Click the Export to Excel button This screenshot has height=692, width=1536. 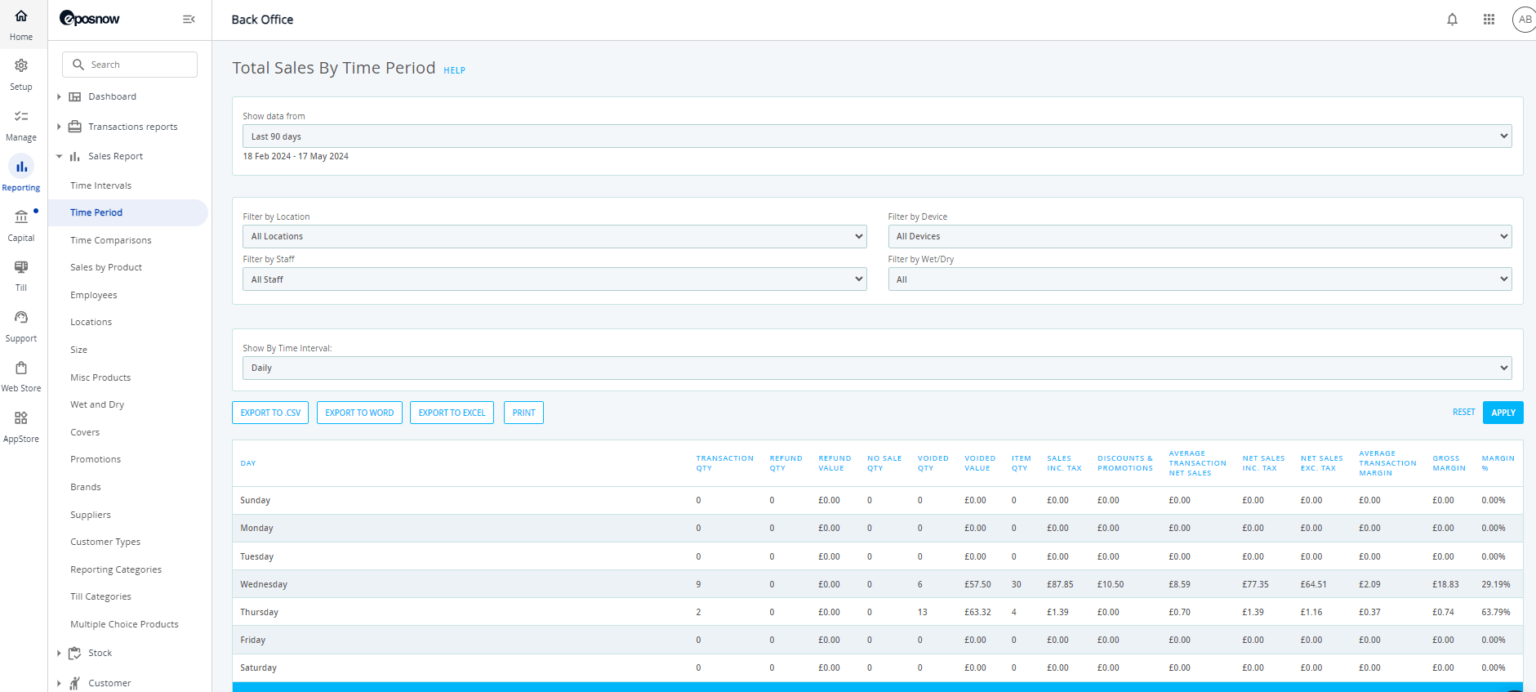(x=451, y=412)
